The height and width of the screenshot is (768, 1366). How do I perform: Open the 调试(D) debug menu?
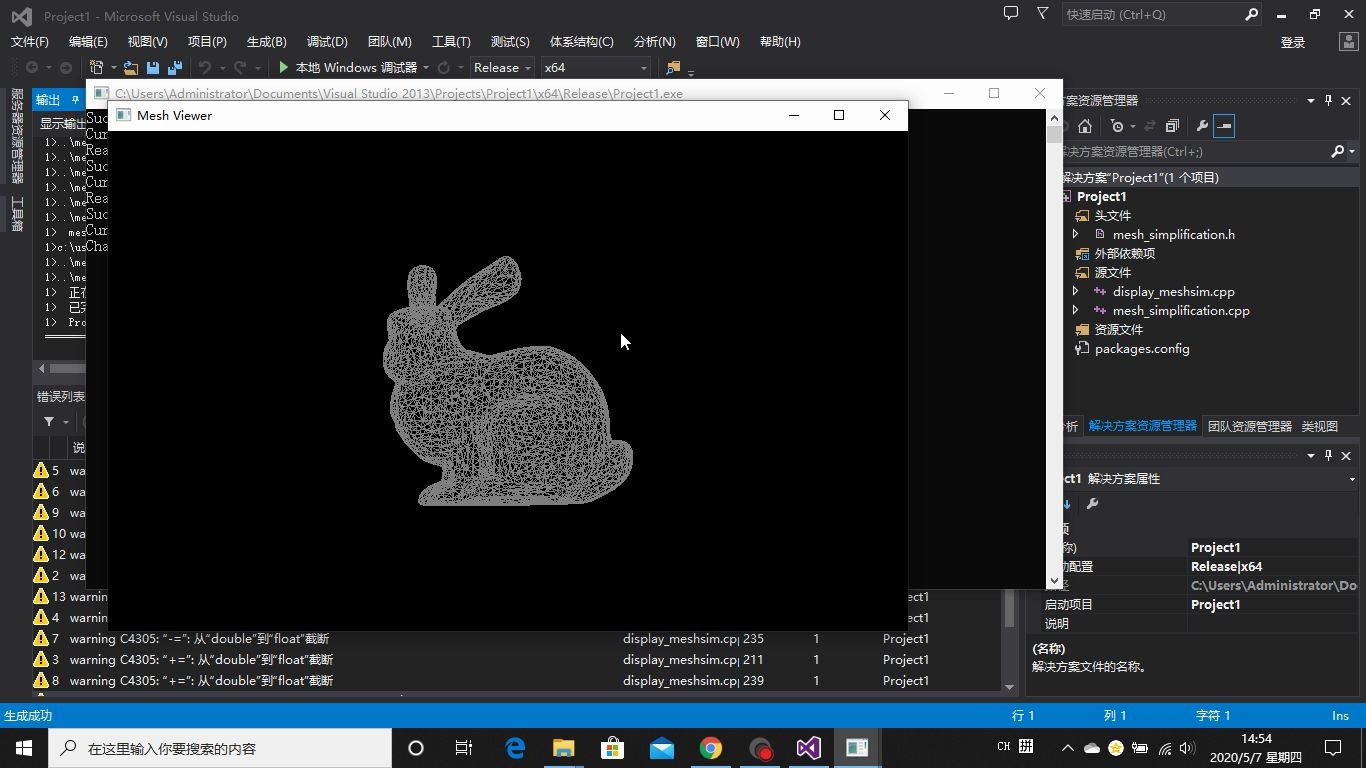(x=327, y=42)
